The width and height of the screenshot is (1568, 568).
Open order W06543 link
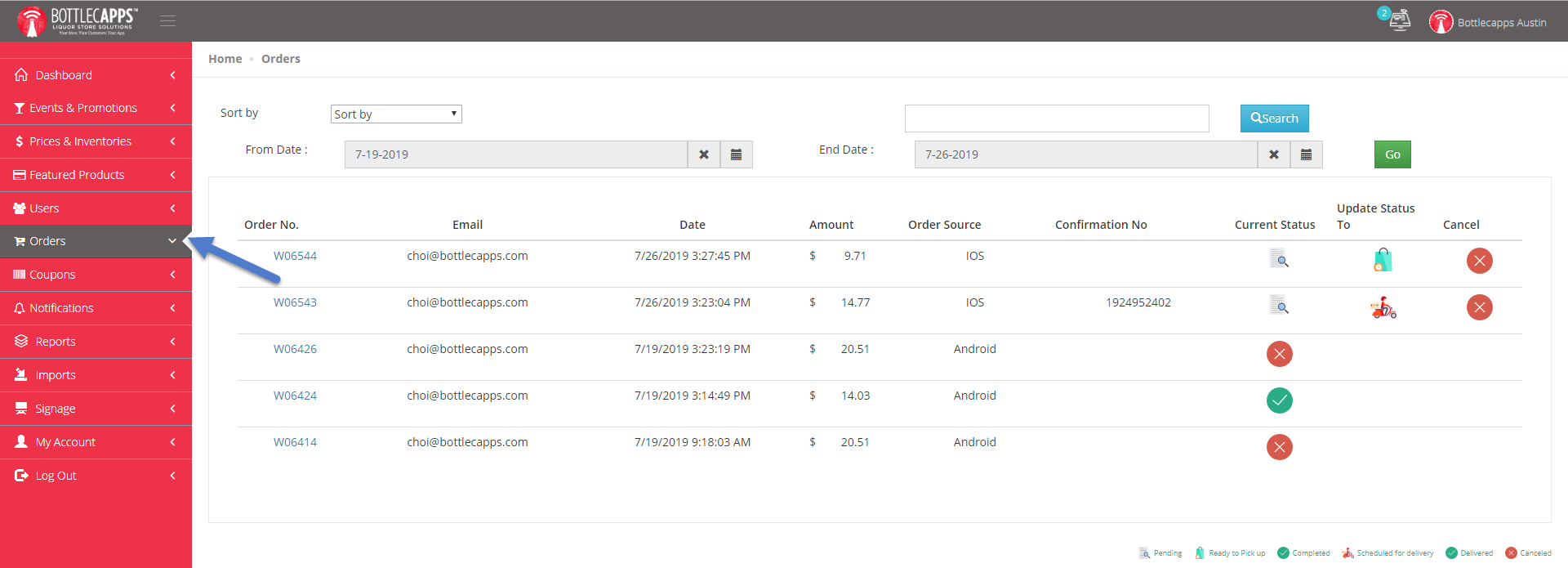(295, 302)
